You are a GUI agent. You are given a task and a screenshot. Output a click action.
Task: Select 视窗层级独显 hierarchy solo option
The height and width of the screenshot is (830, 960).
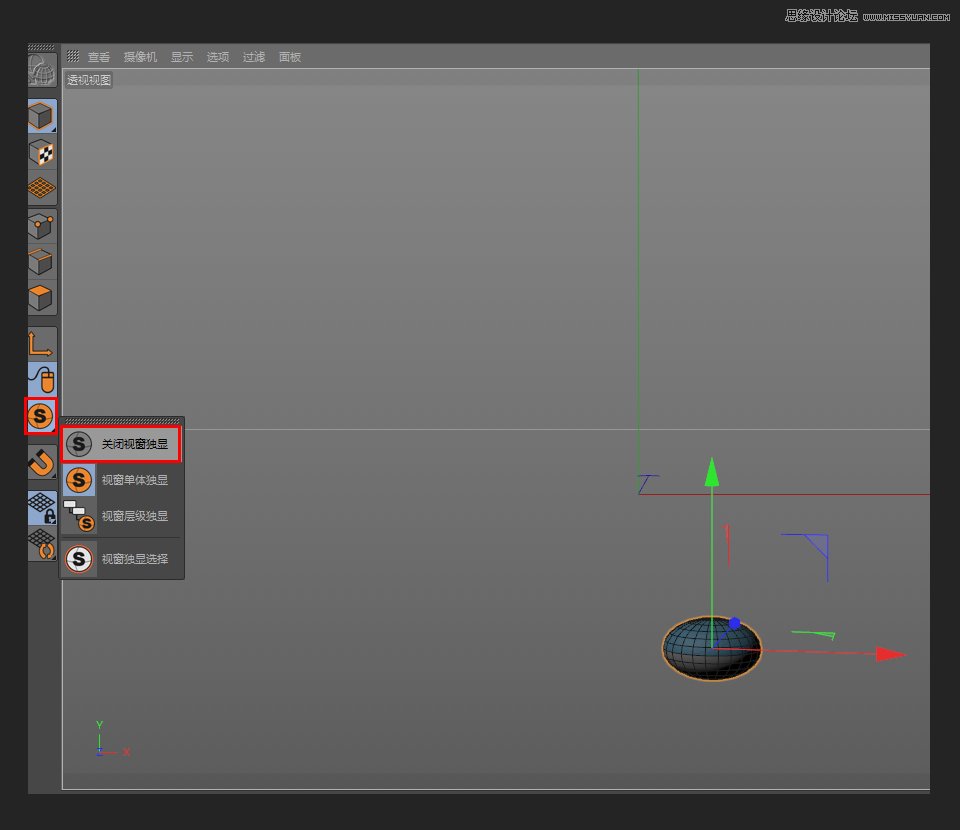pos(121,516)
